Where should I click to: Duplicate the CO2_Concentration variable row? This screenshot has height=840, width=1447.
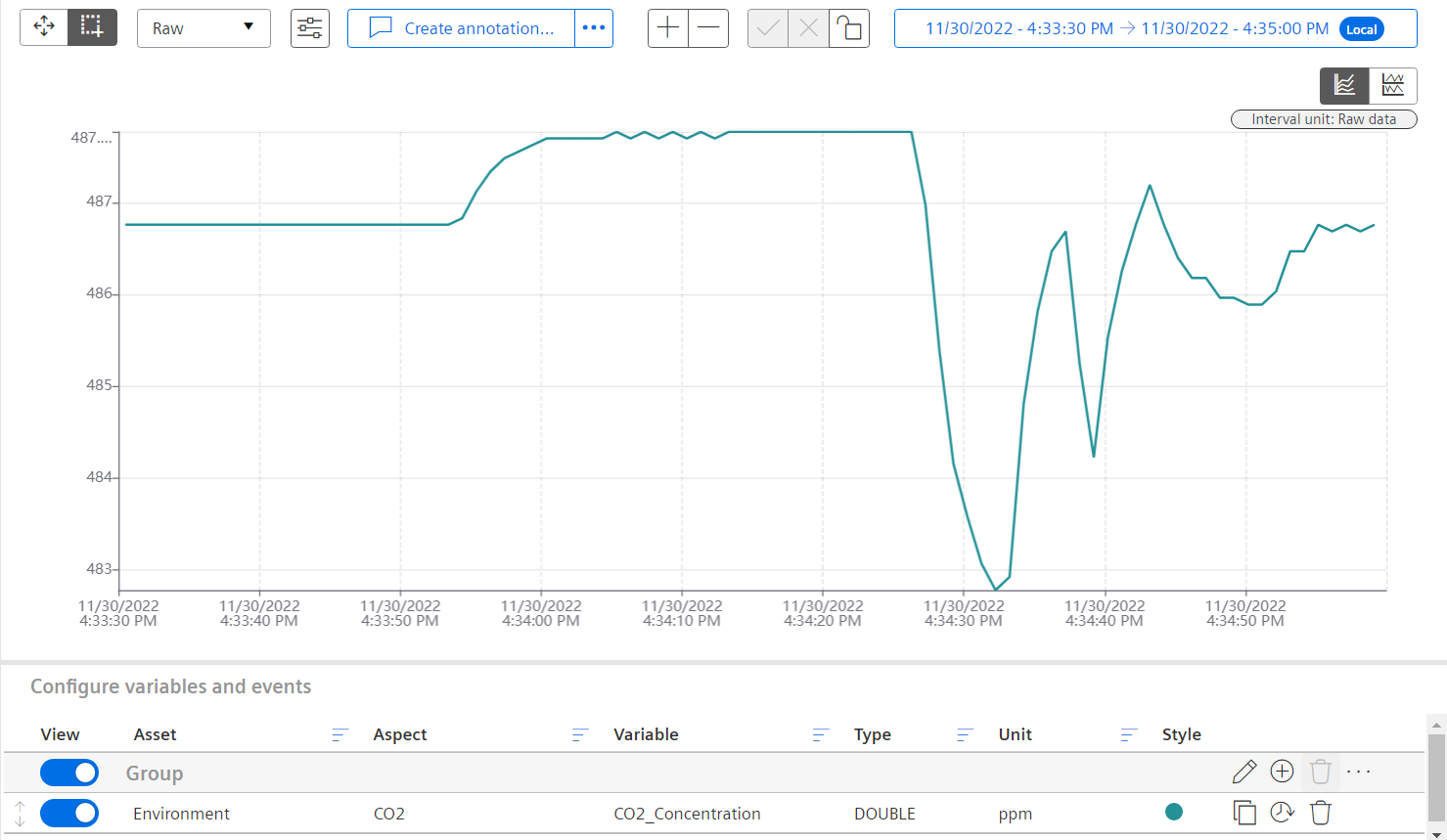coord(1244,812)
